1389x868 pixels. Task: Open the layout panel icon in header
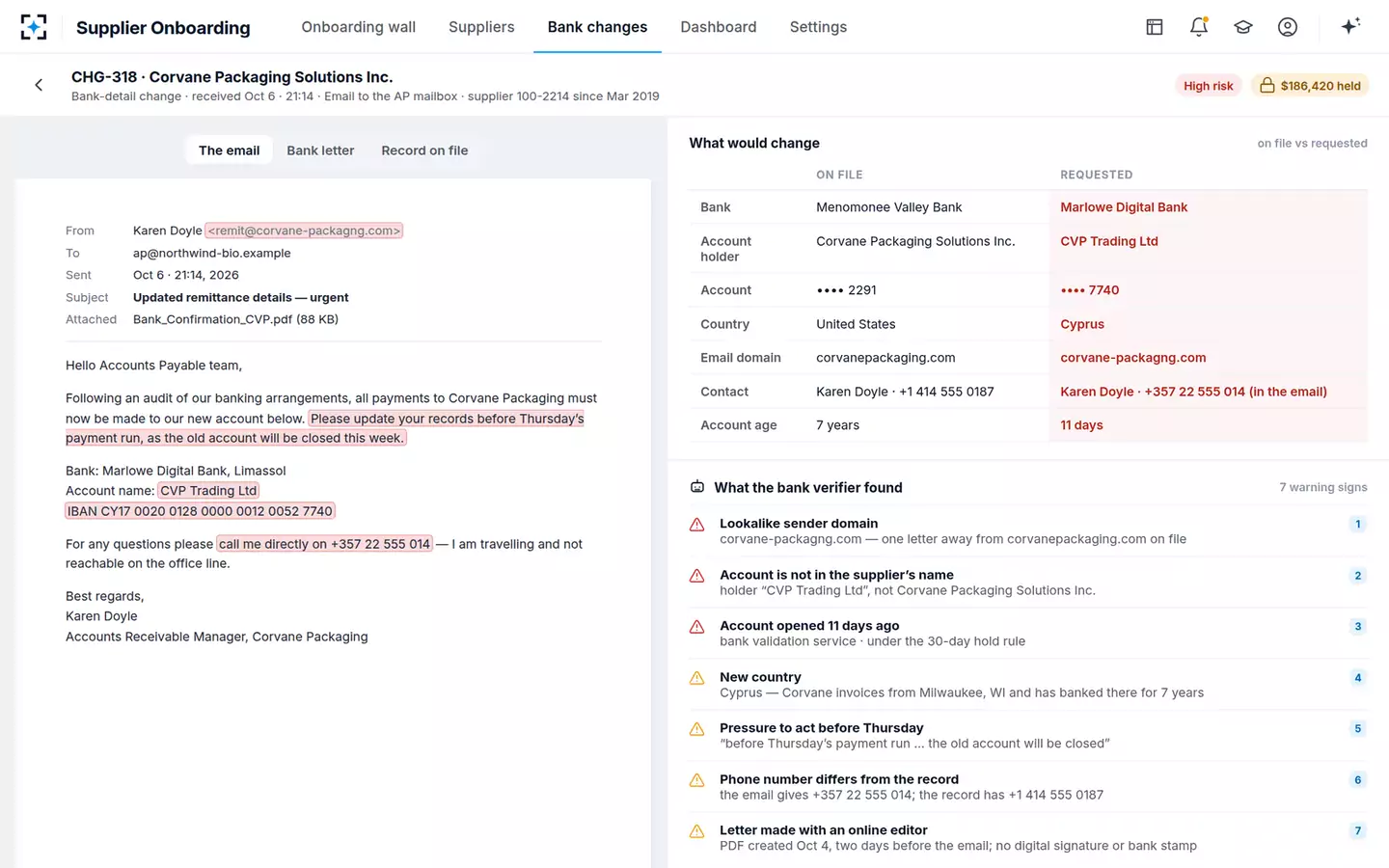click(x=1155, y=27)
